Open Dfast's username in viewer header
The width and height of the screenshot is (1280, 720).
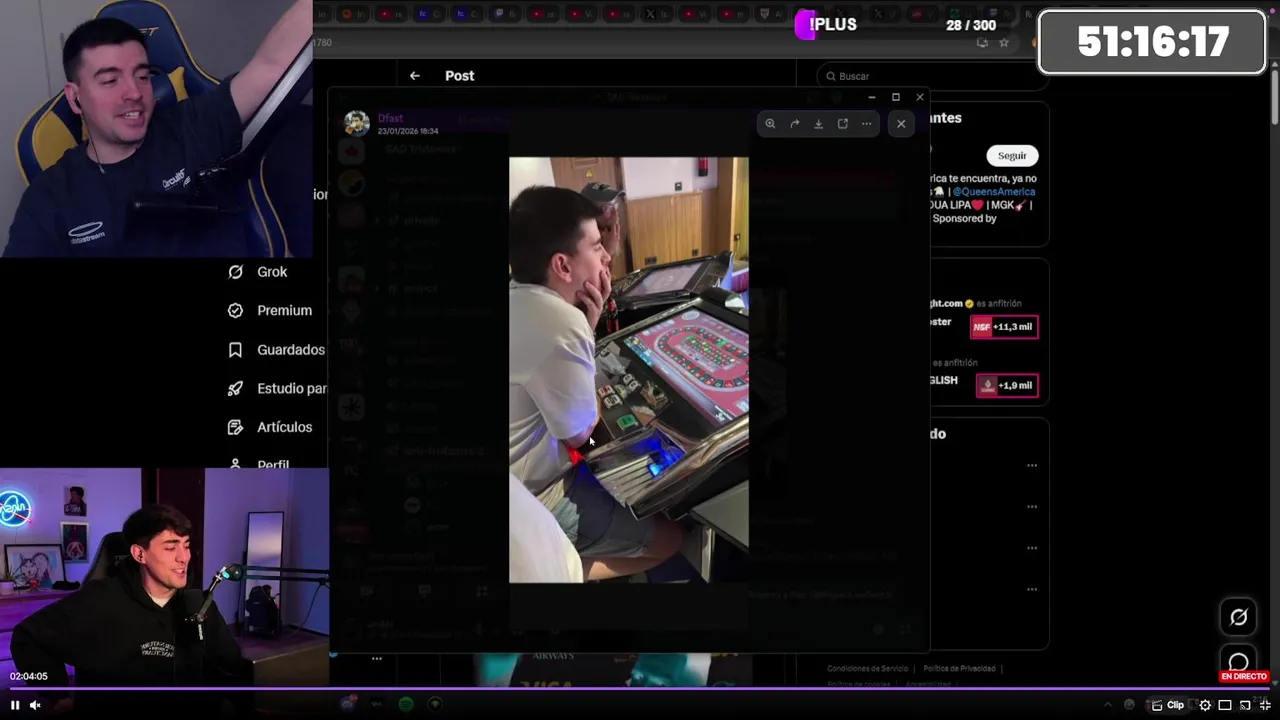(390, 118)
